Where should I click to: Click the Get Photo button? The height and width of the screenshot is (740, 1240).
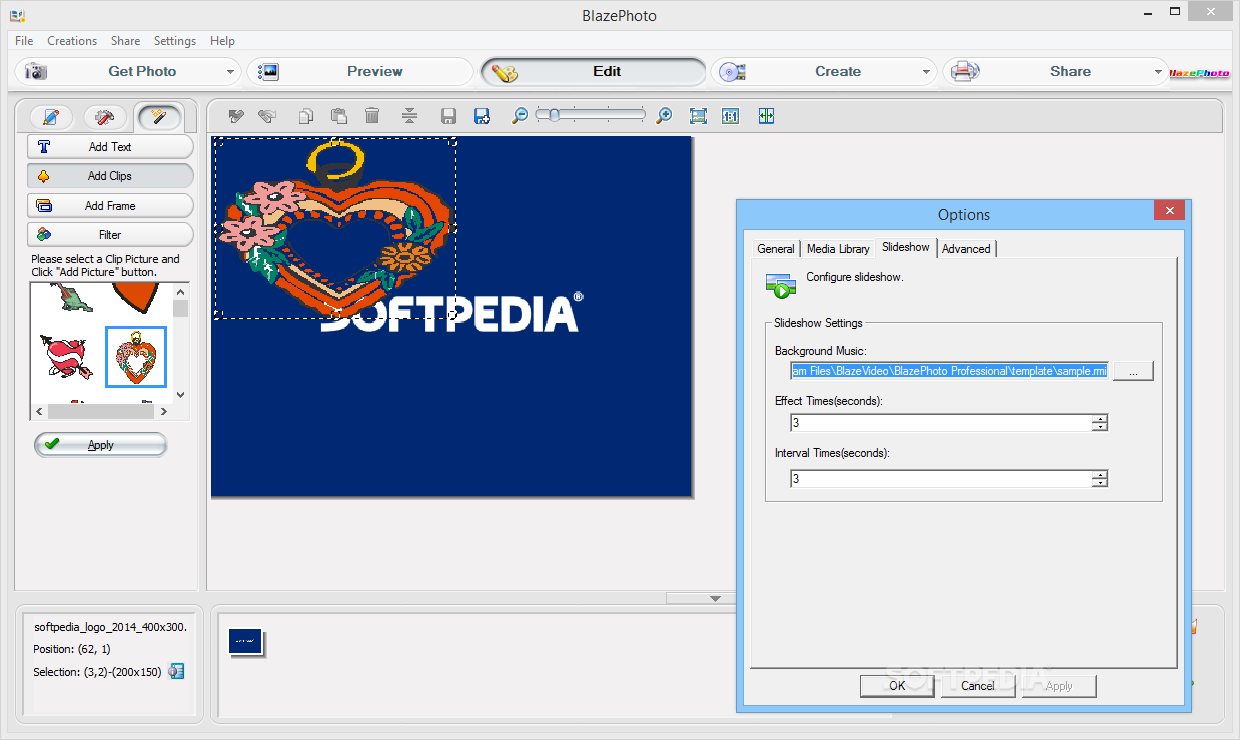[128, 72]
